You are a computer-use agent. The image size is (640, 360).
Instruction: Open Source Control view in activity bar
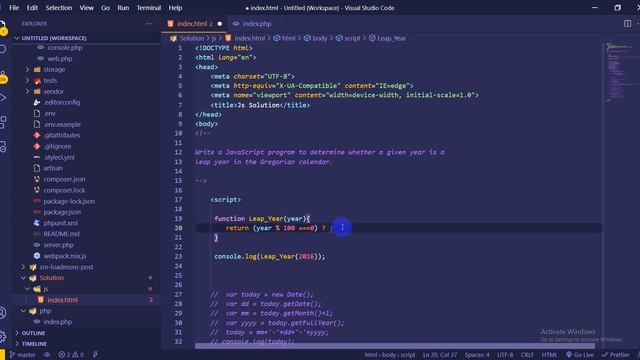(x=3, y=76)
